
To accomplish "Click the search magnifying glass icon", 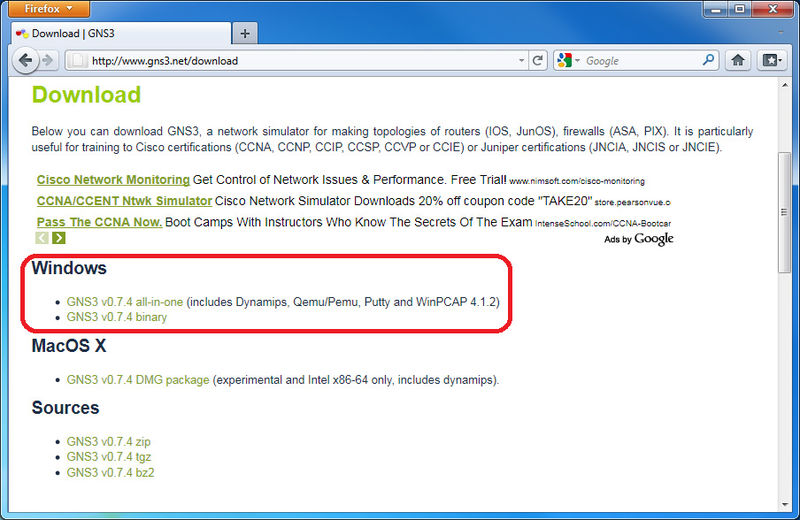I will (709, 60).
